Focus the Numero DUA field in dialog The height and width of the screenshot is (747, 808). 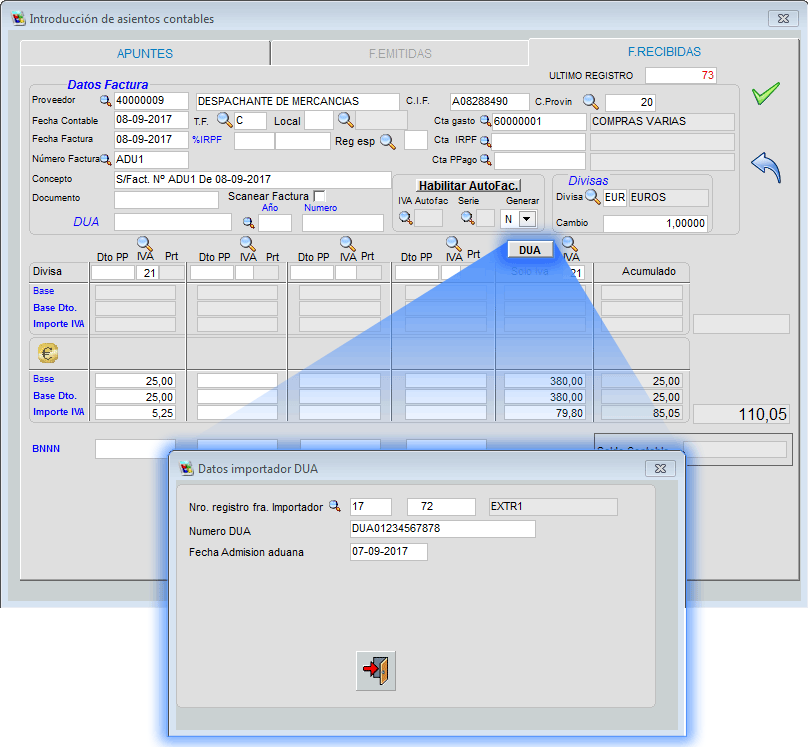[x=443, y=529]
